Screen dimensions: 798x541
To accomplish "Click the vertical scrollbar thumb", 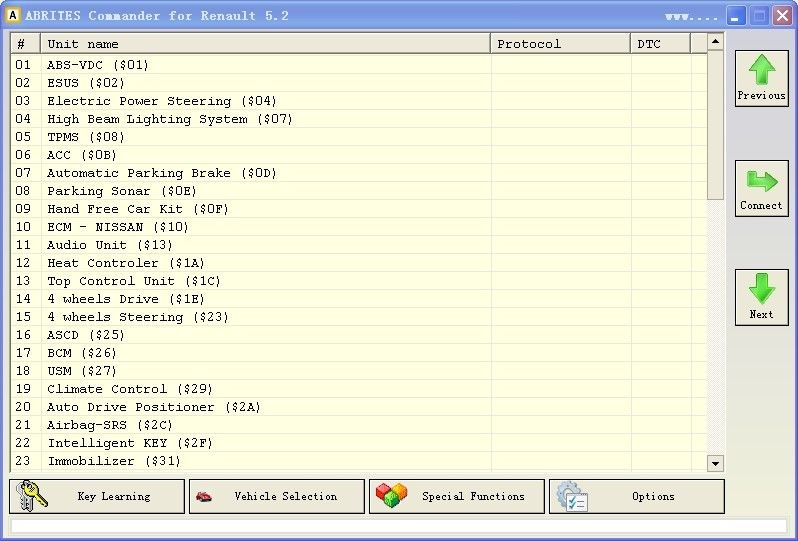I will (715, 125).
